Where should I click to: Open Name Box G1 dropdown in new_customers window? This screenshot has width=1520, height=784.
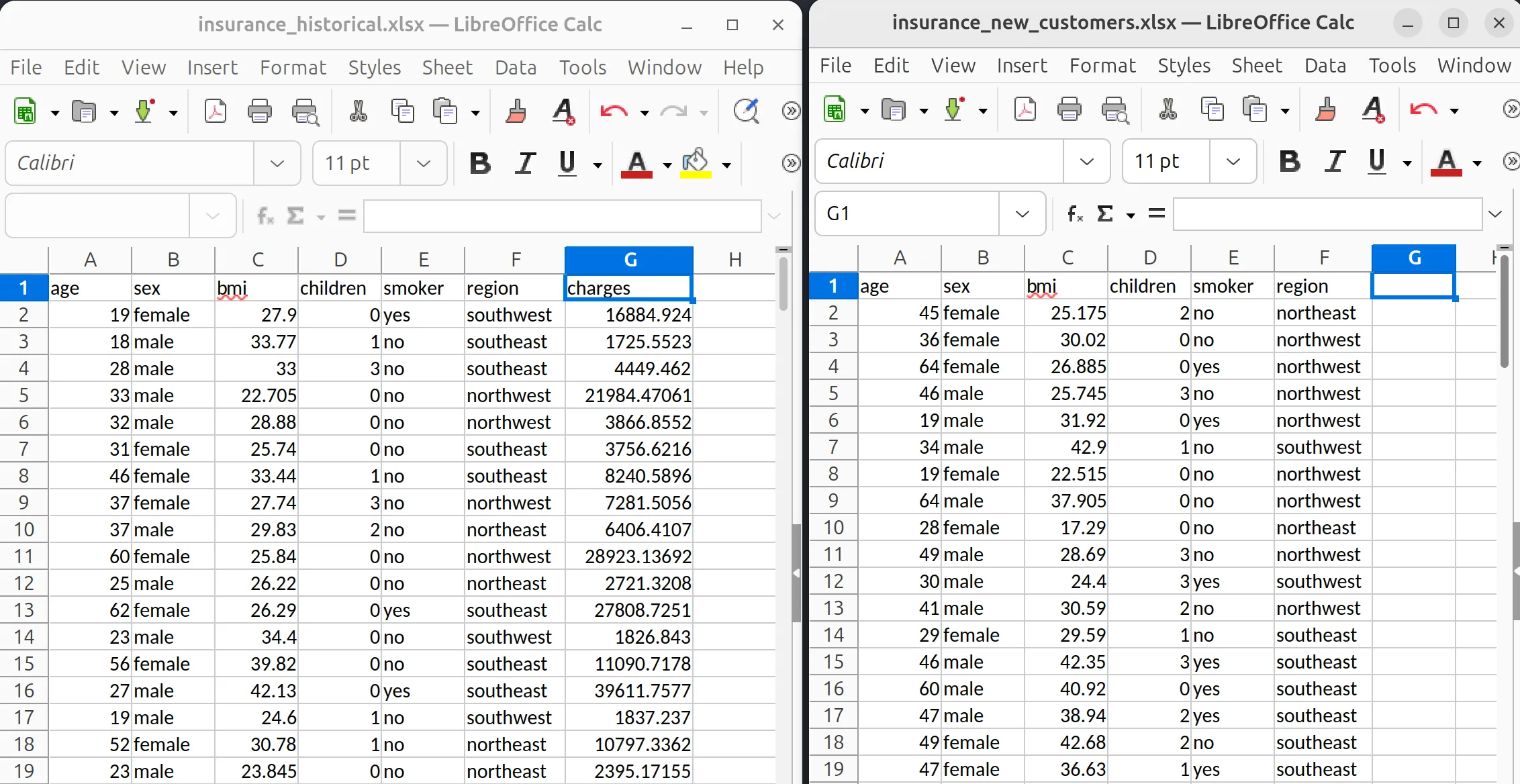[x=1022, y=213]
